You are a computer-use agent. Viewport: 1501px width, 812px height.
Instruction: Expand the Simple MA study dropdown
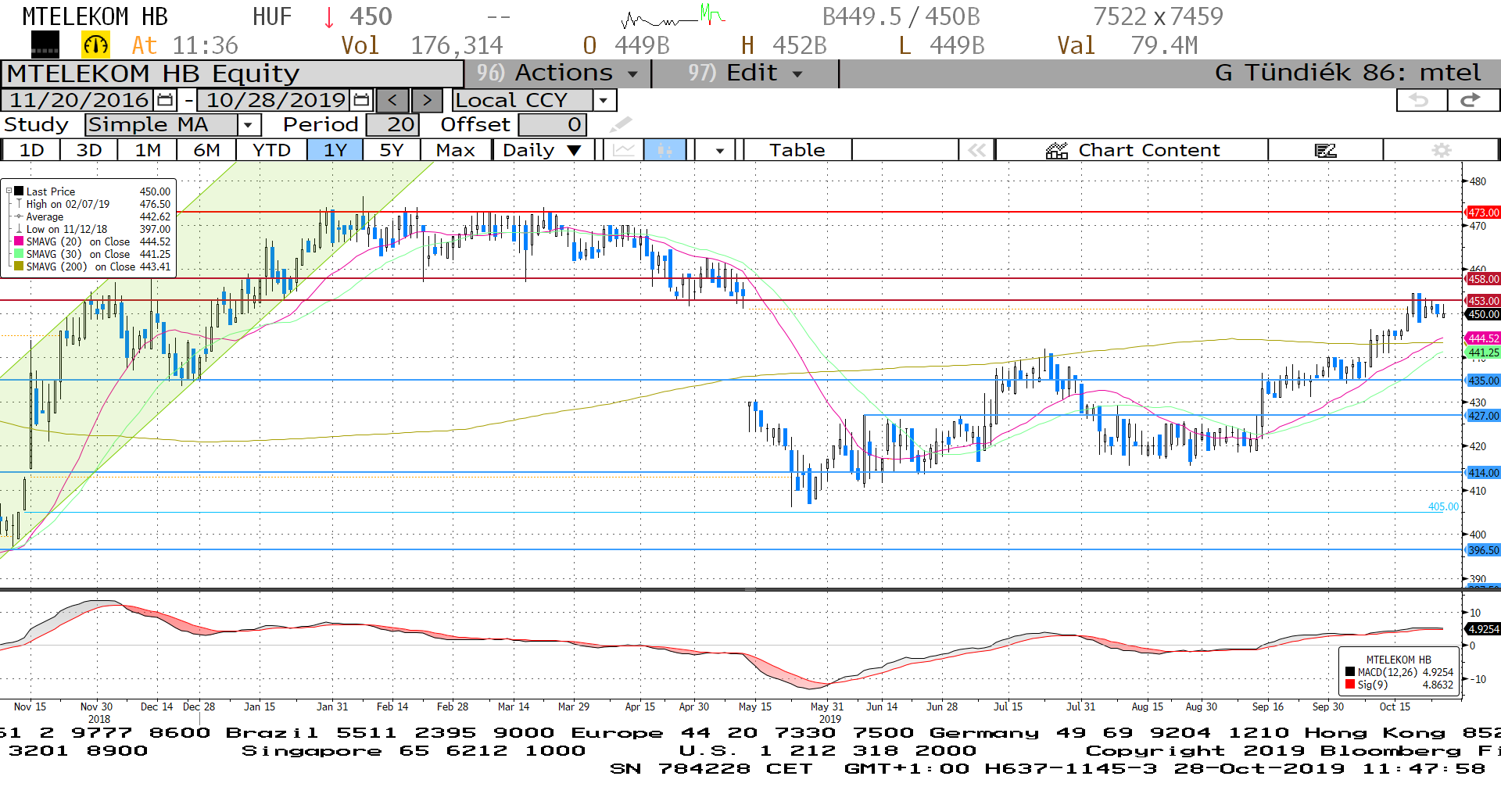pyautogui.click(x=248, y=124)
